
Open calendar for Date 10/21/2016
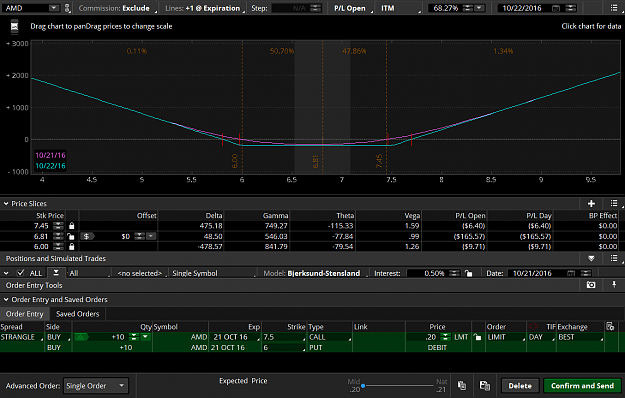point(571,273)
